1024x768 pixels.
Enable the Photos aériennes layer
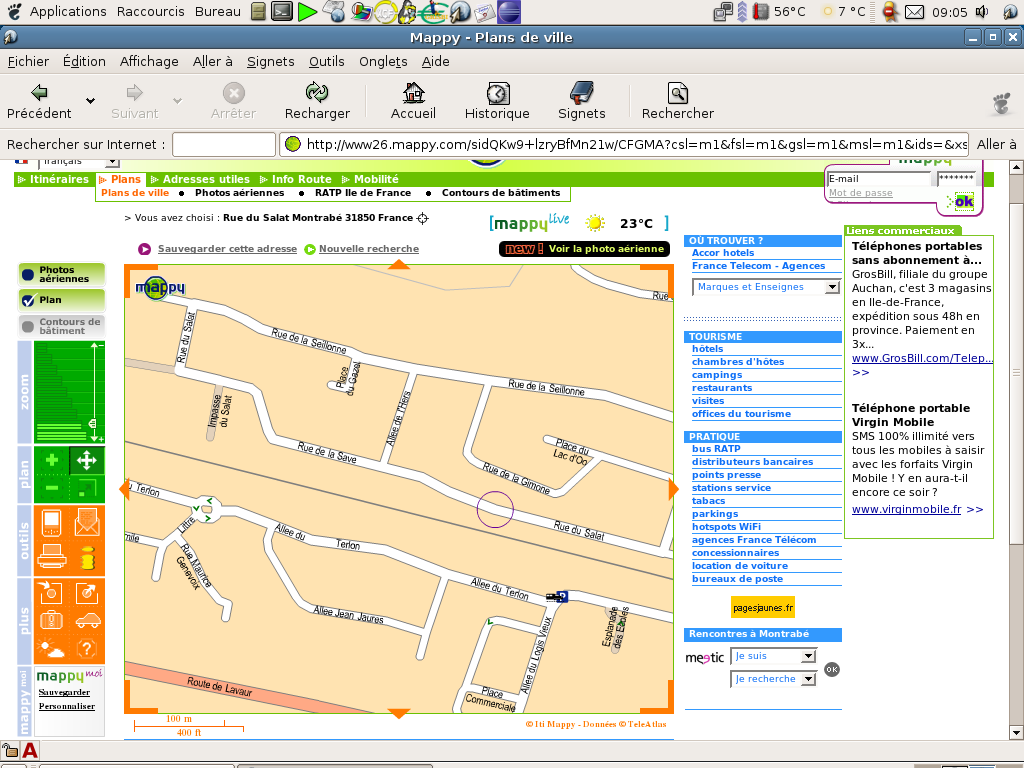click(x=61, y=274)
